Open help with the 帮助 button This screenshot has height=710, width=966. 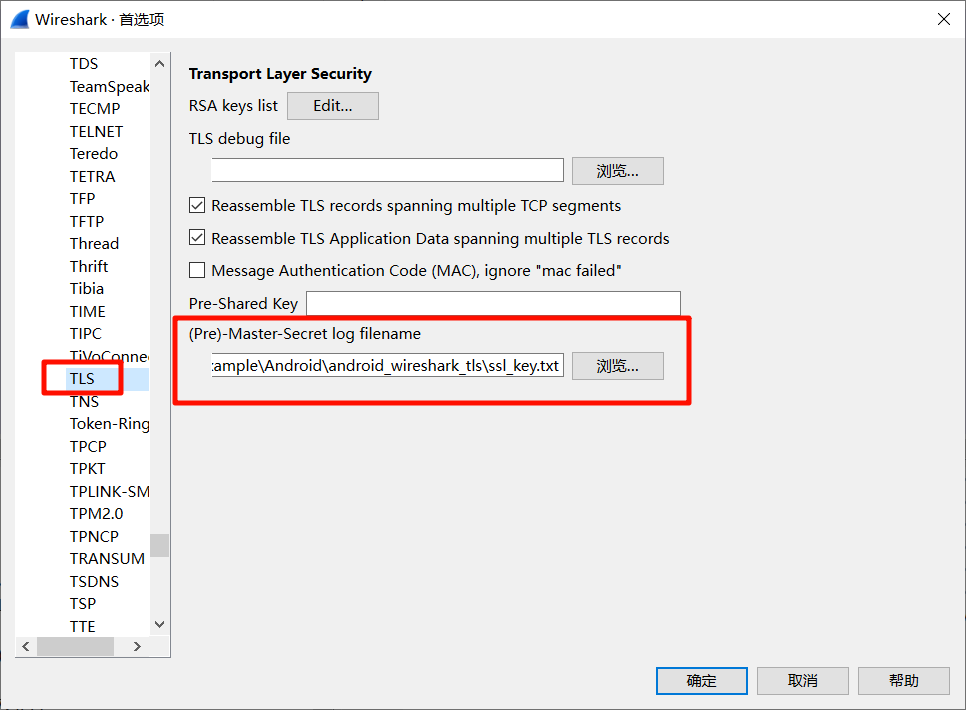click(x=903, y=680)
